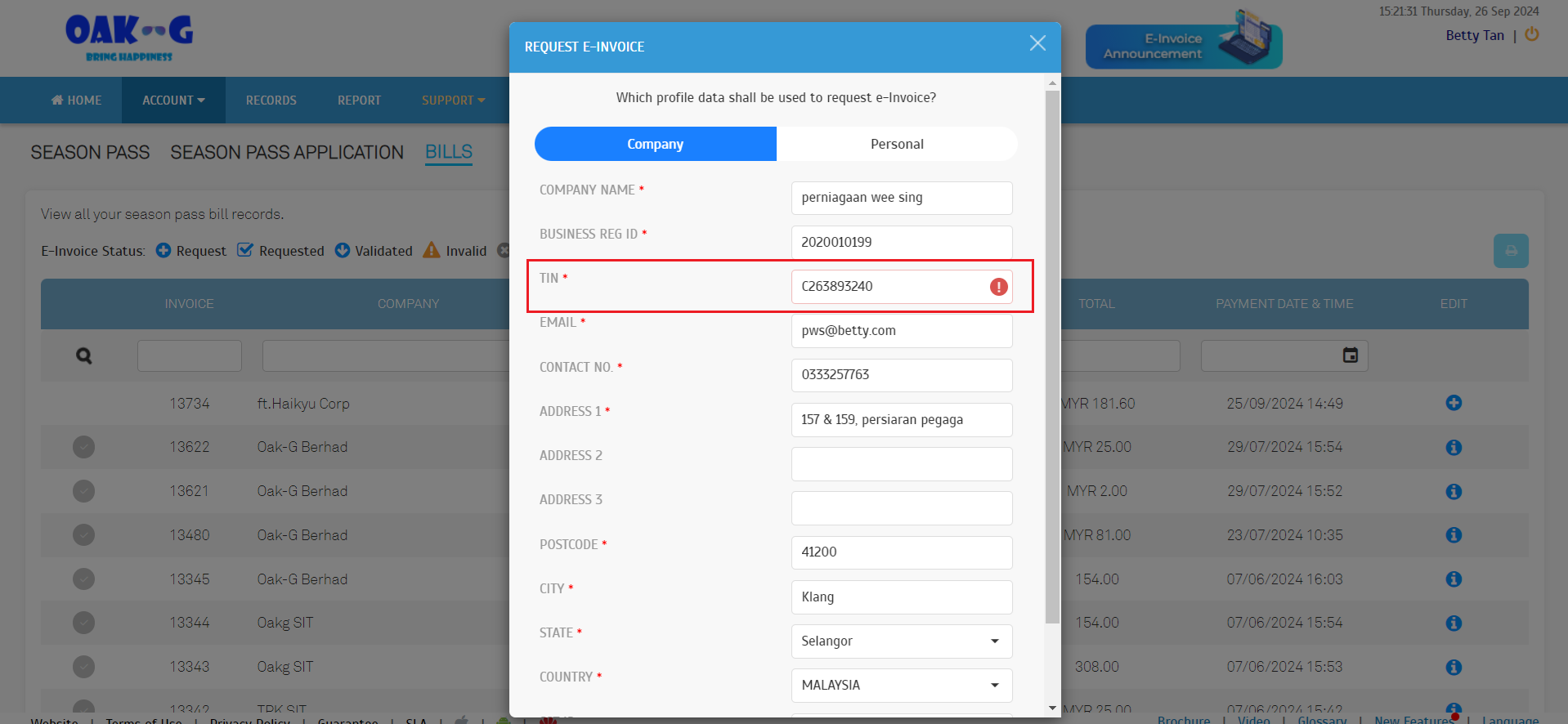Expand the Account menu in the navigation bar
This screenshot has width=1568, height=724.
point(173,101)
